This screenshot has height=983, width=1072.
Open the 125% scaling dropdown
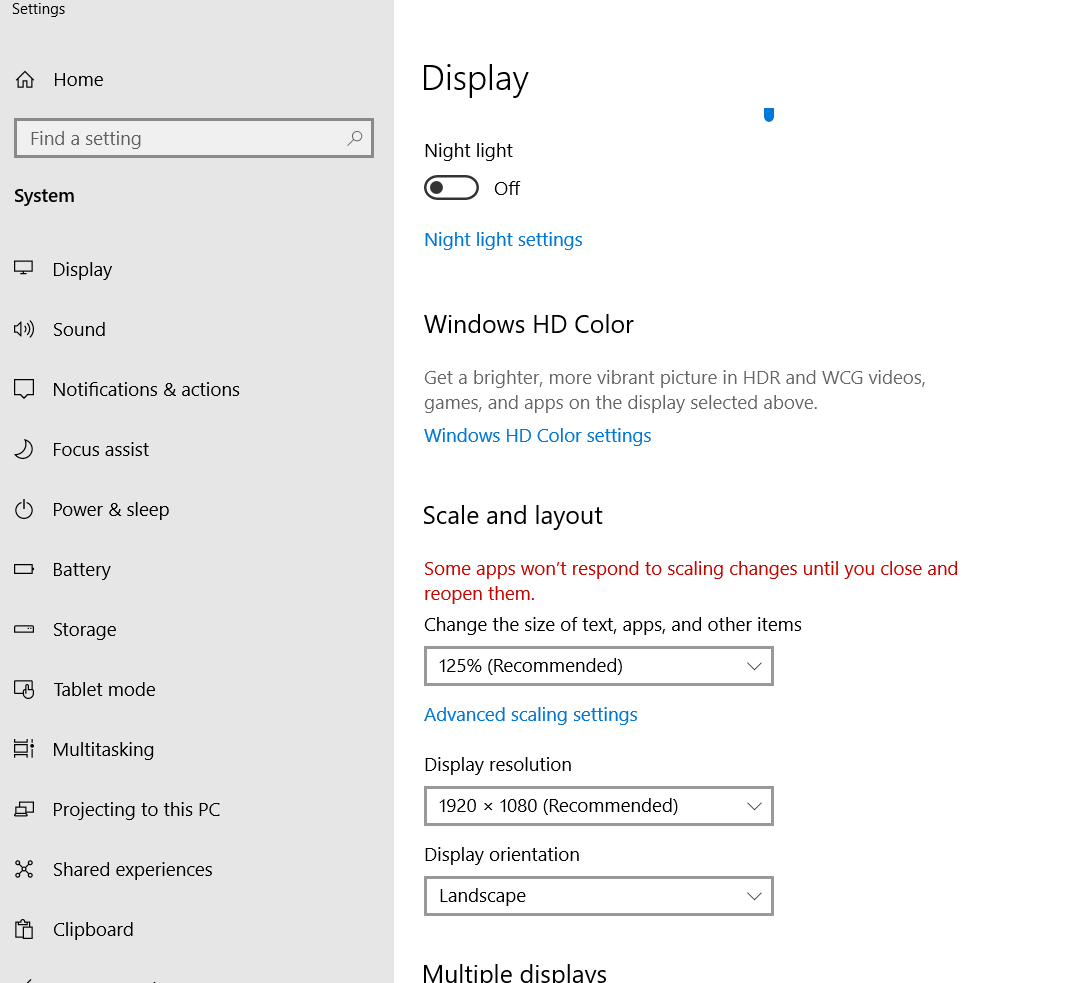click(x=598, y=666)
